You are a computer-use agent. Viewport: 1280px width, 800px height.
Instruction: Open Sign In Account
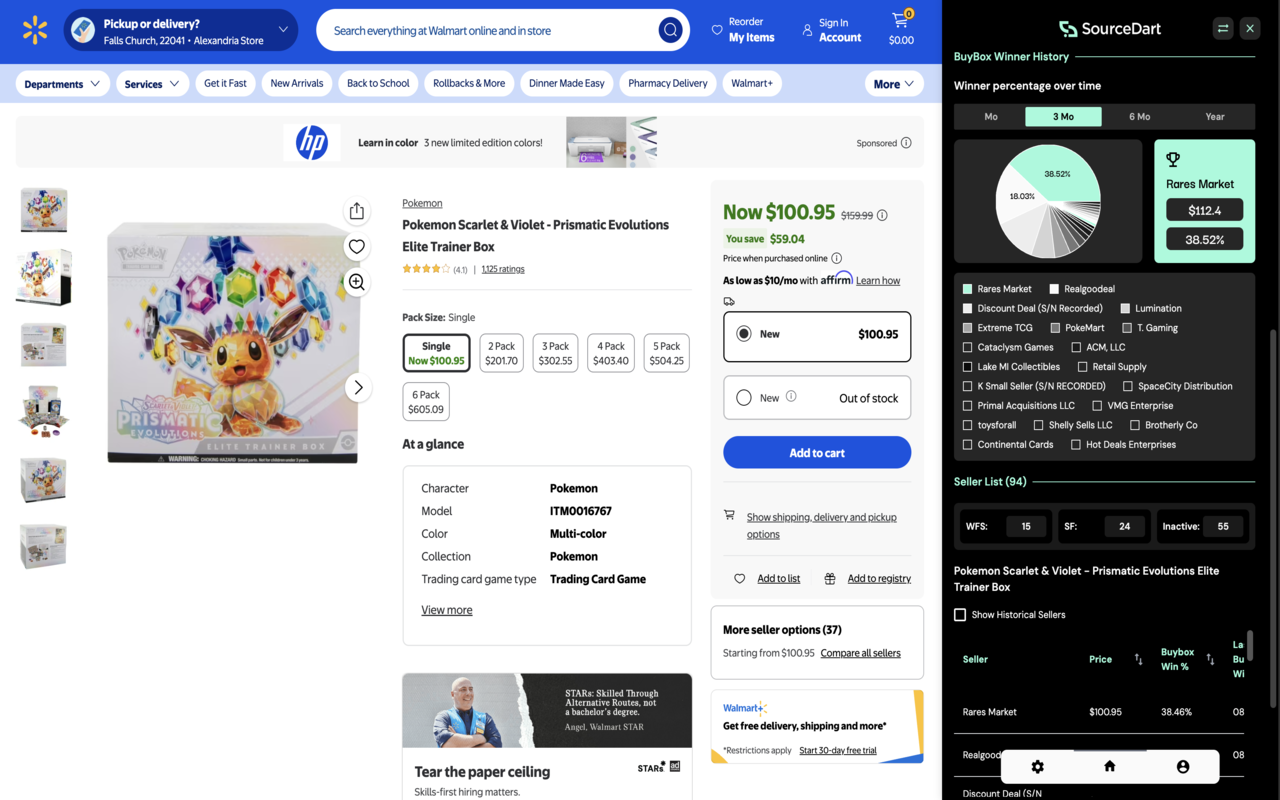pos(831,30)
